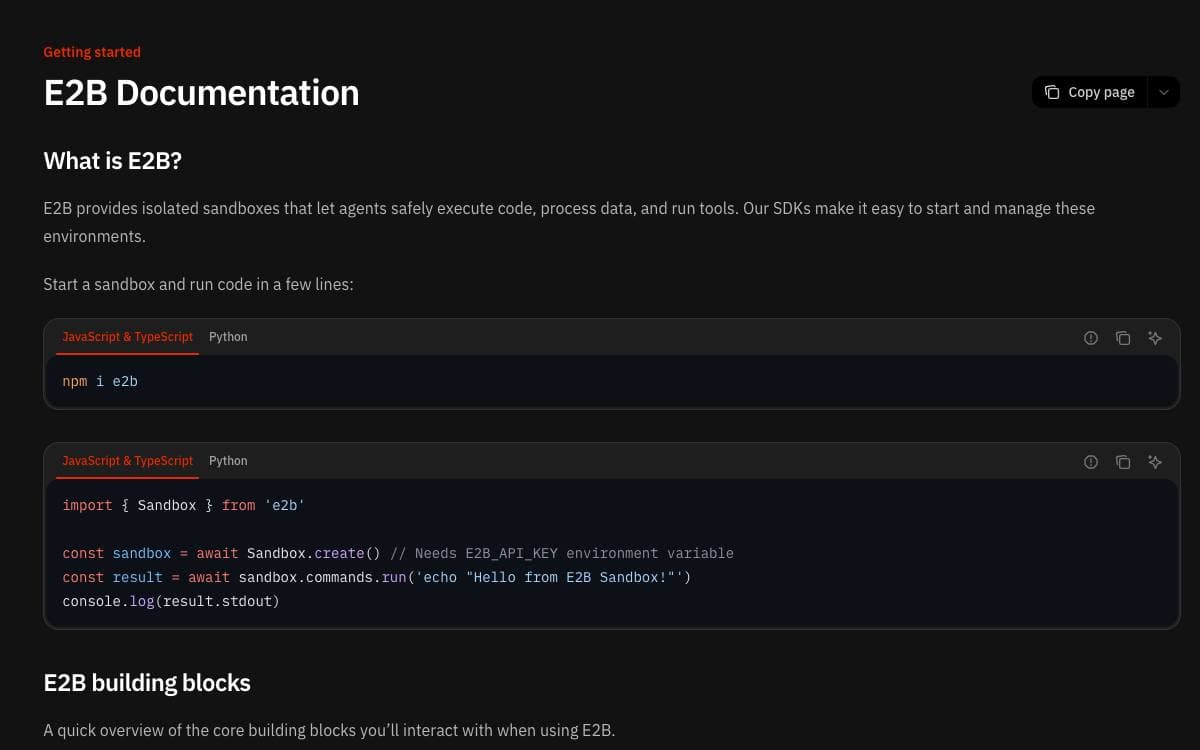Viewport: 1200px width, 750px height.
Task: Select JavaScript & TypeScript tab above npm i e2b
Action: tap(127, 337)
